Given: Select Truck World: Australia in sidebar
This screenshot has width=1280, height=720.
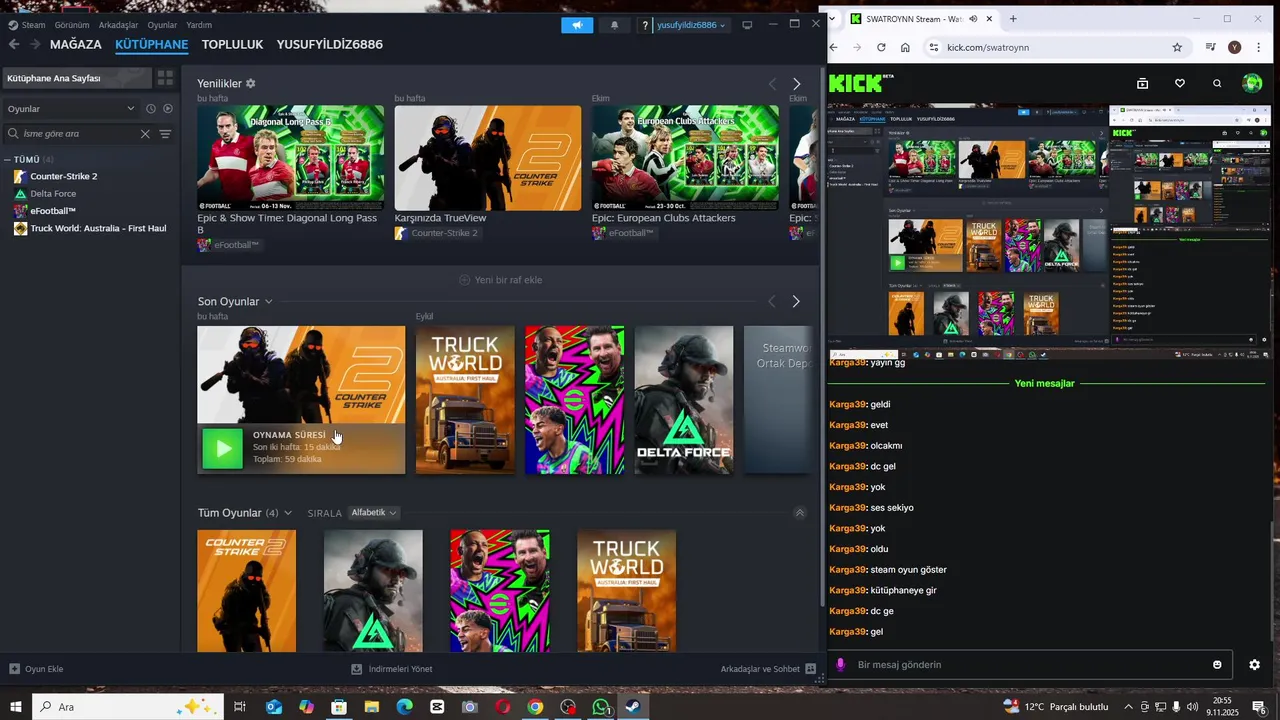Looking at the screenshot, I should (98, 228).
